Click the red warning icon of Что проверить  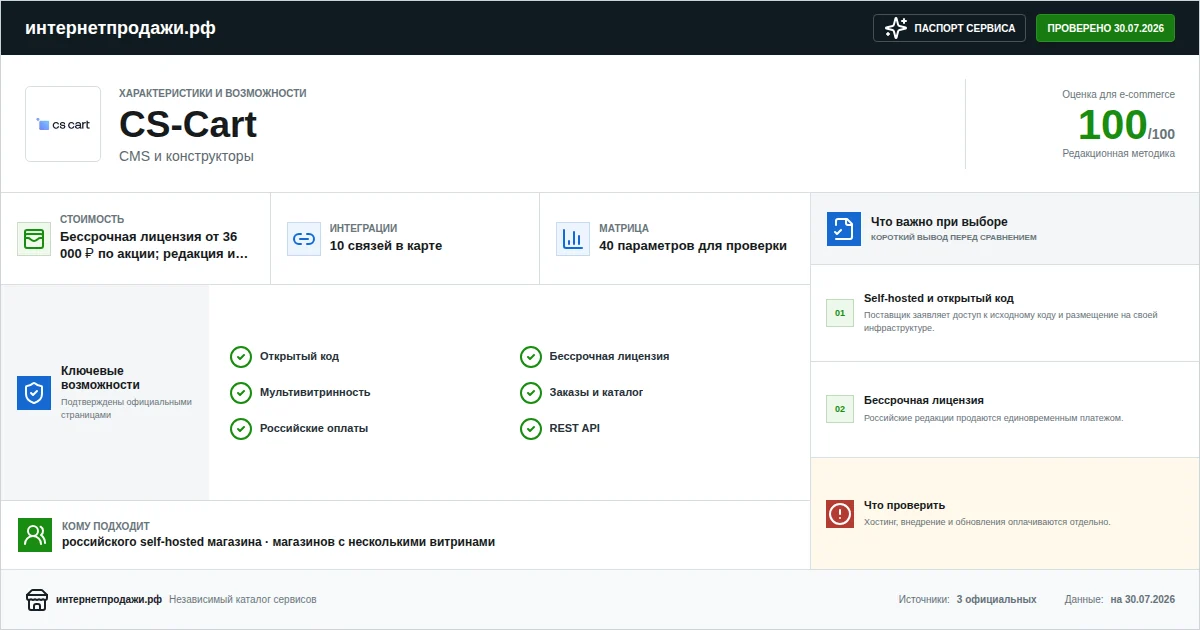tap(840, 514)
